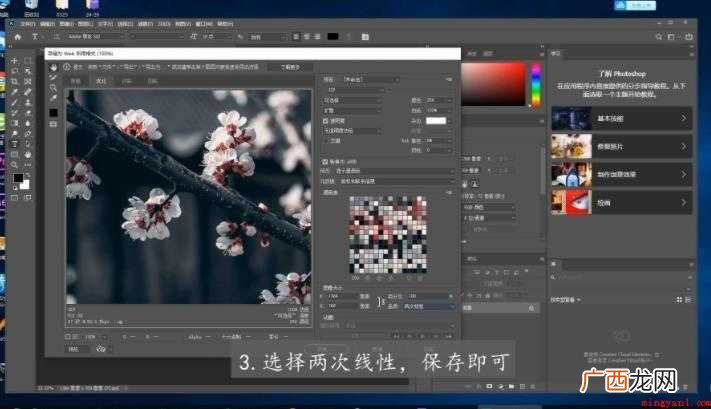711x409 pixels.
Task: Toggle the 透明度 transparency checkbox
Action: click(325, 121)
